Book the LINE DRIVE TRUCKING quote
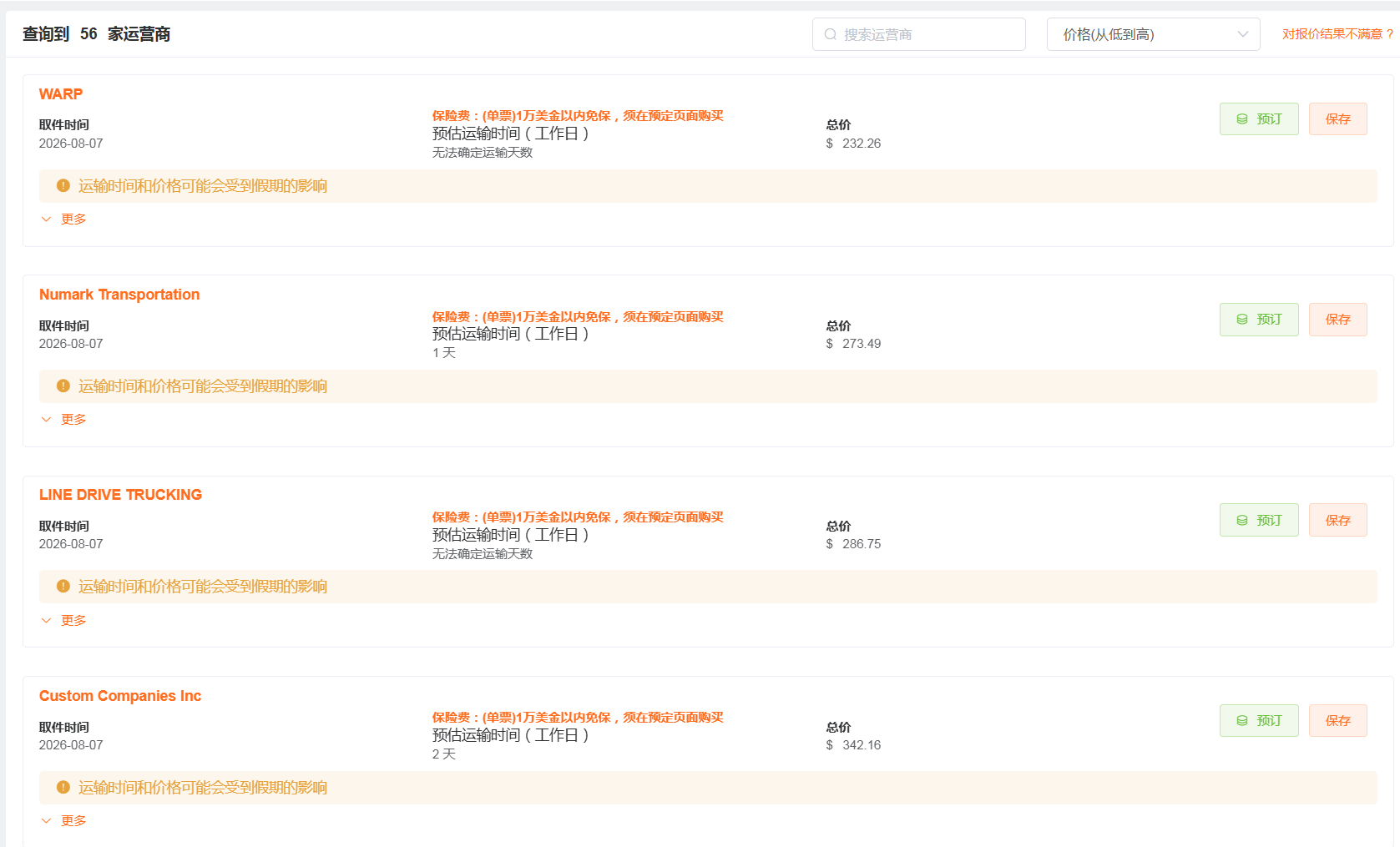The width and height of the screenshot is (1400, 847). (x=1259, y=520)
